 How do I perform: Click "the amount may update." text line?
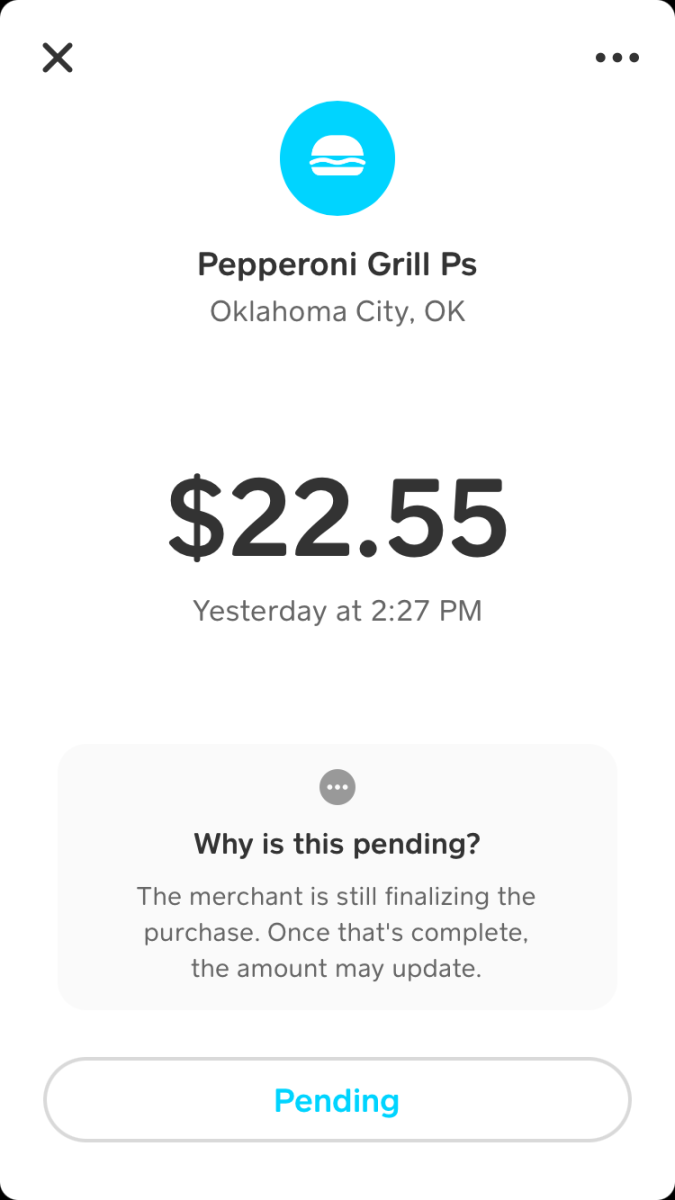(x=337, y=969)
